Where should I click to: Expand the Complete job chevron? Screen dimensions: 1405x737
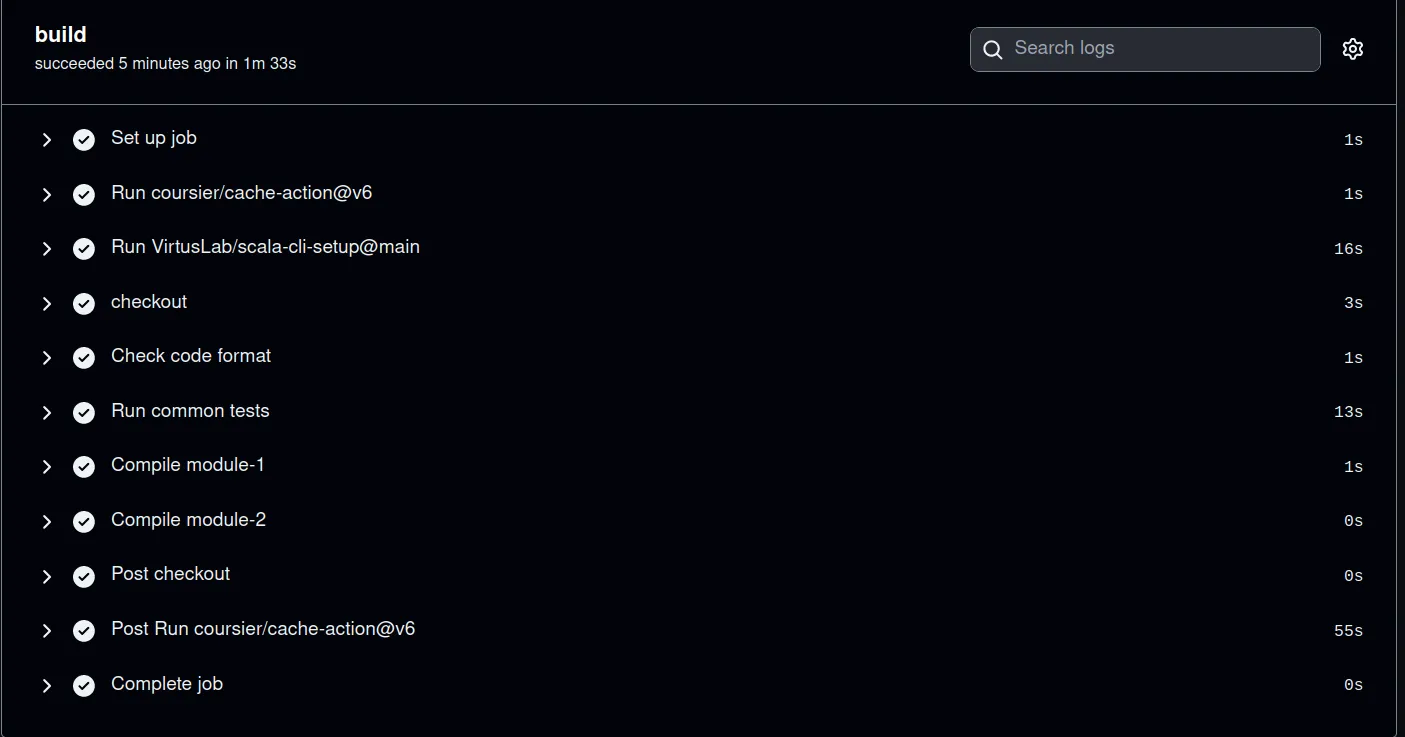point(46,685)
